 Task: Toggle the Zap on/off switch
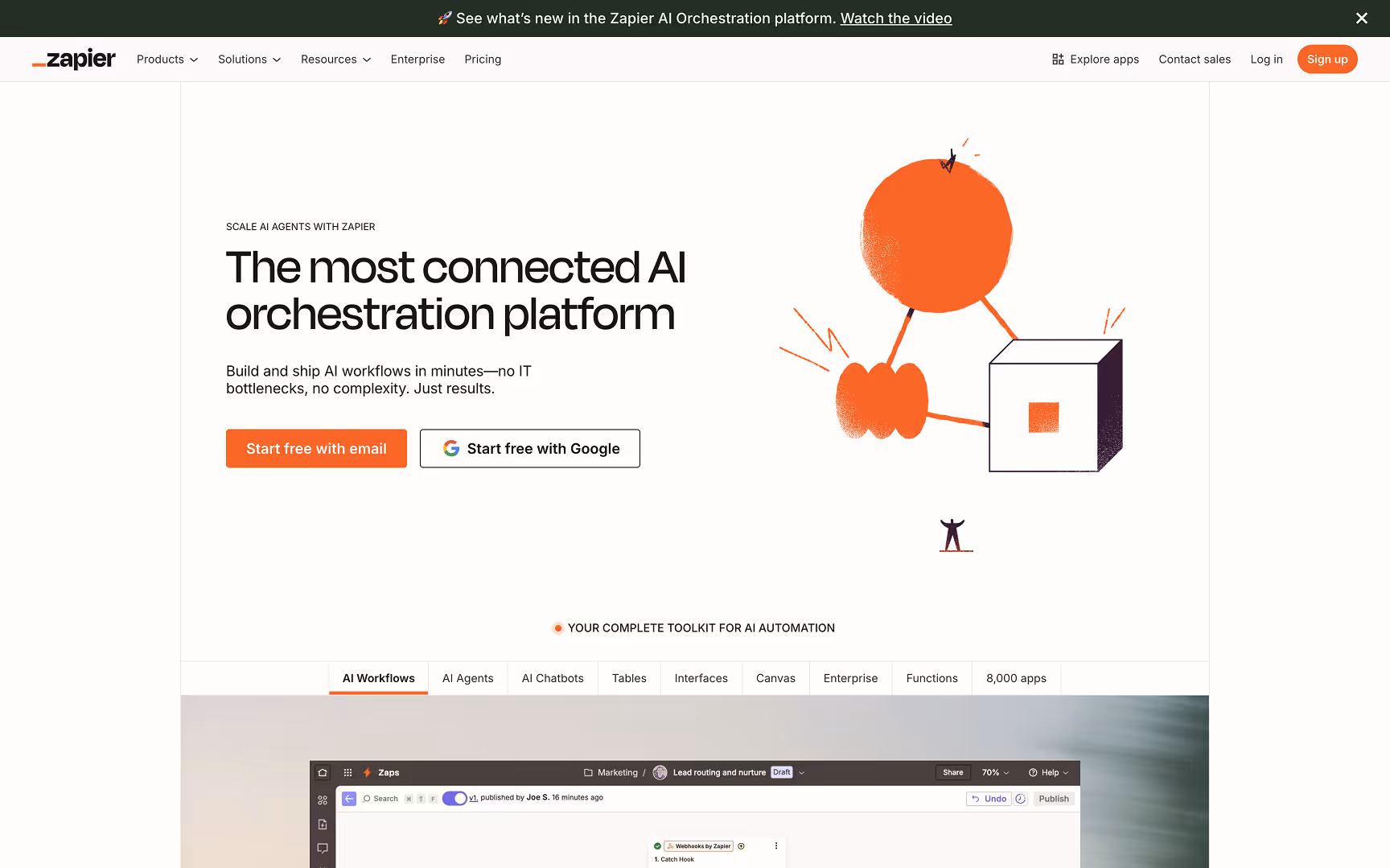[454, 799]
